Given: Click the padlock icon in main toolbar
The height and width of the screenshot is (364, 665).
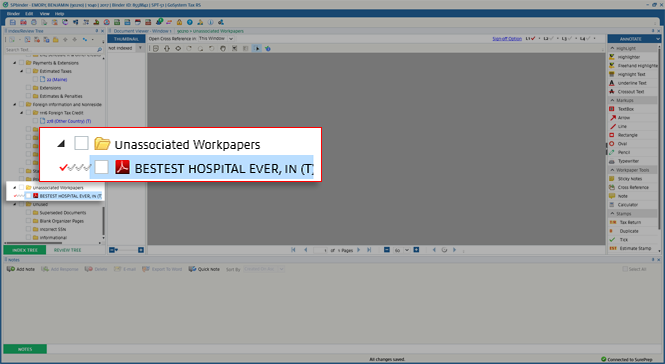Looking at the screenshot, I should [x=179, y=22].
